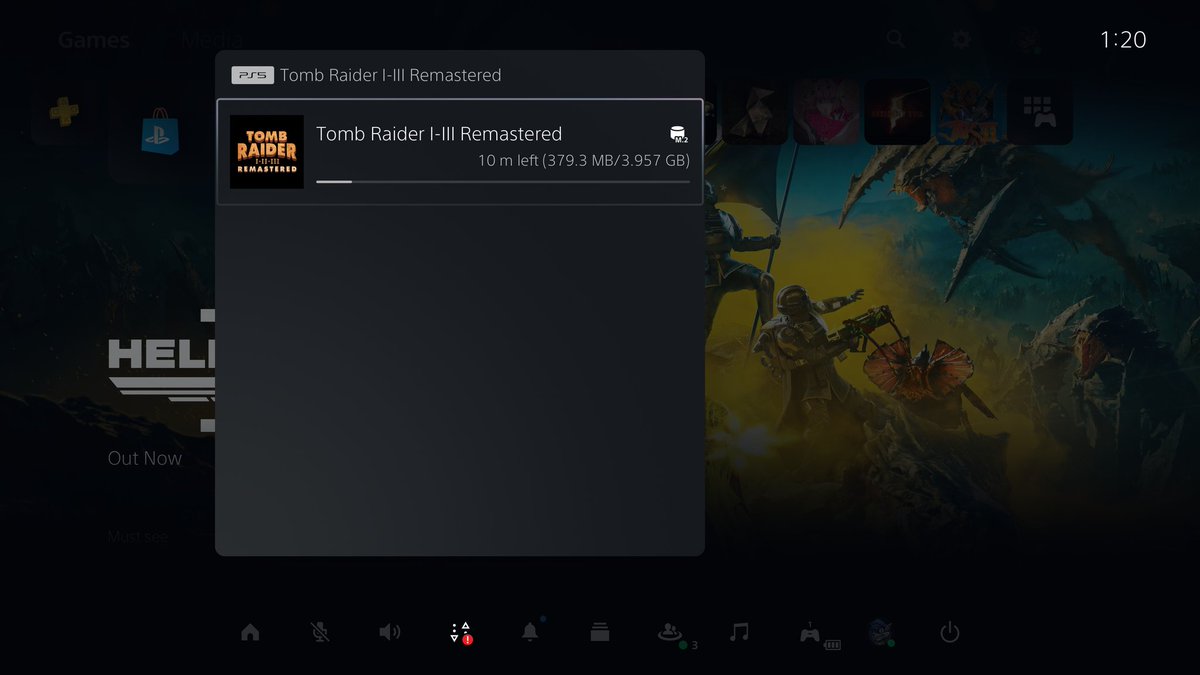Screen dimensions: 1200x675
Task: Click the Must see label
Action: tap(138, 537)
